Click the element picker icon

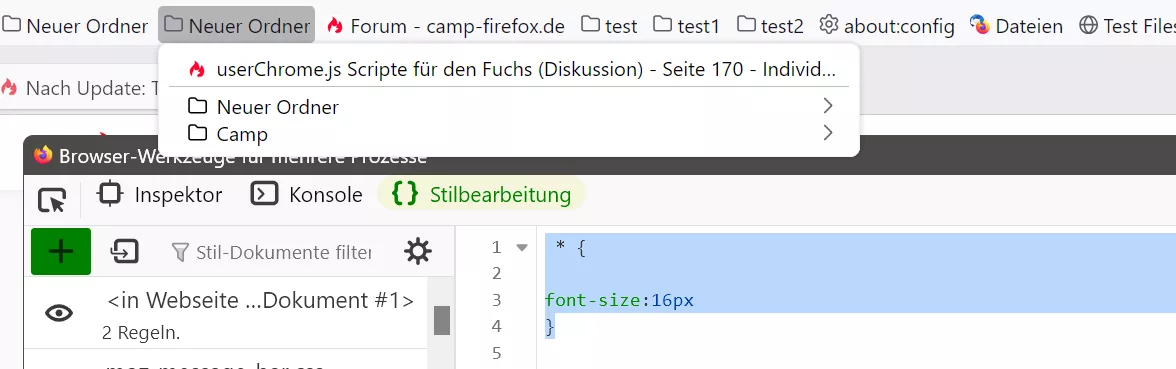tap(52, 200)
